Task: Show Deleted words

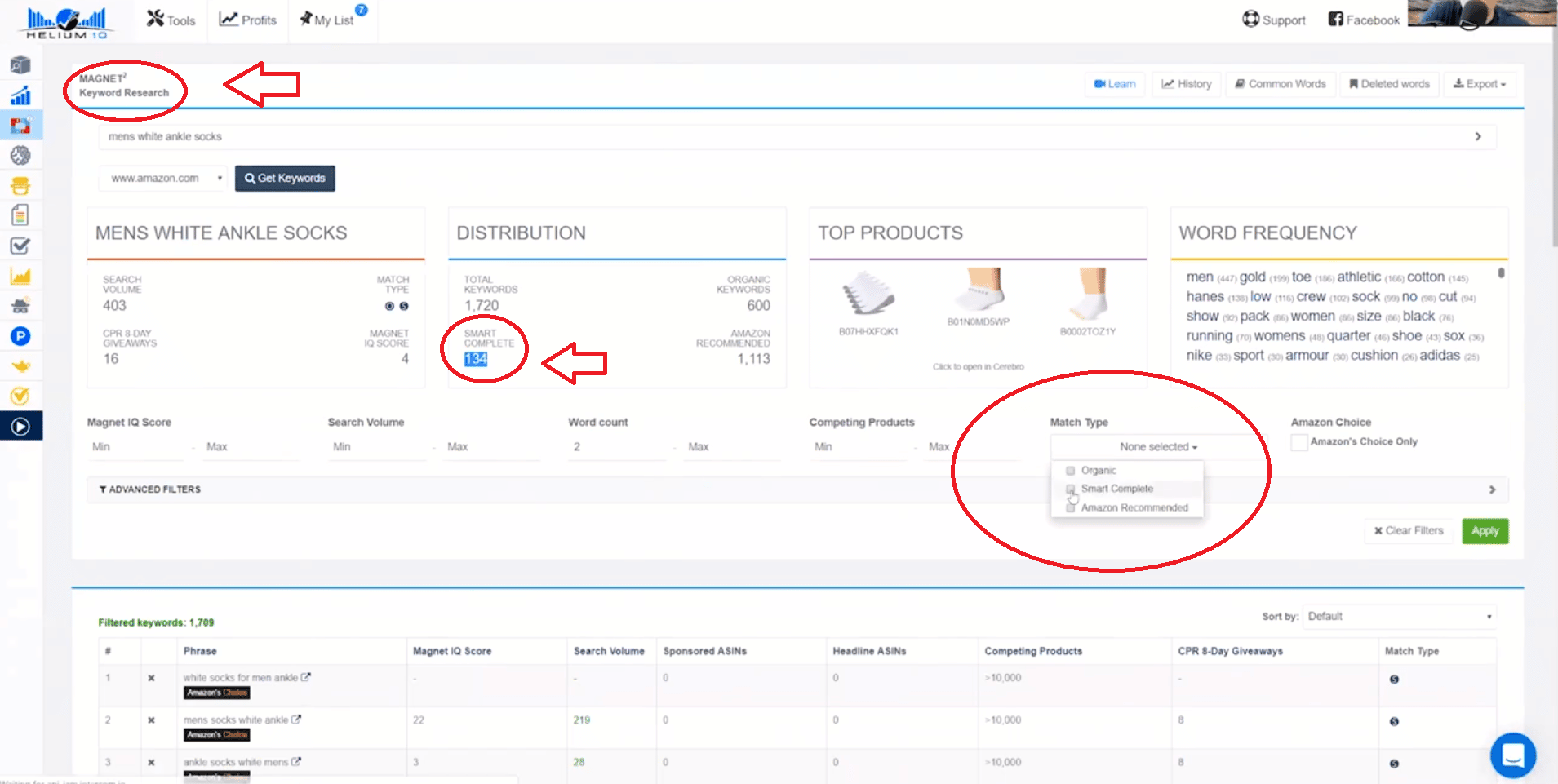Action: coord(1389,84)
